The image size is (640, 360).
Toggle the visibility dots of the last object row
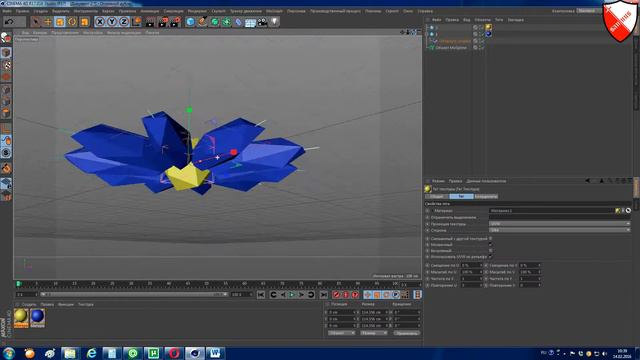tap(481, 47)
